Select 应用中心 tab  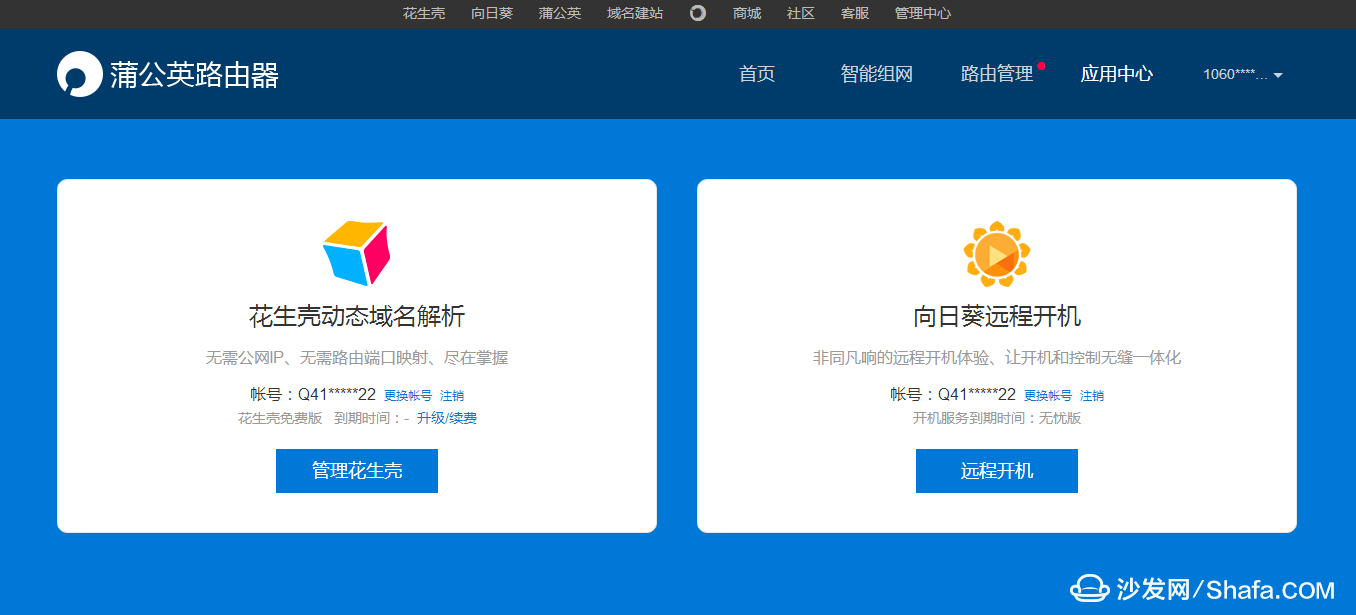(x=1117, y=74)
